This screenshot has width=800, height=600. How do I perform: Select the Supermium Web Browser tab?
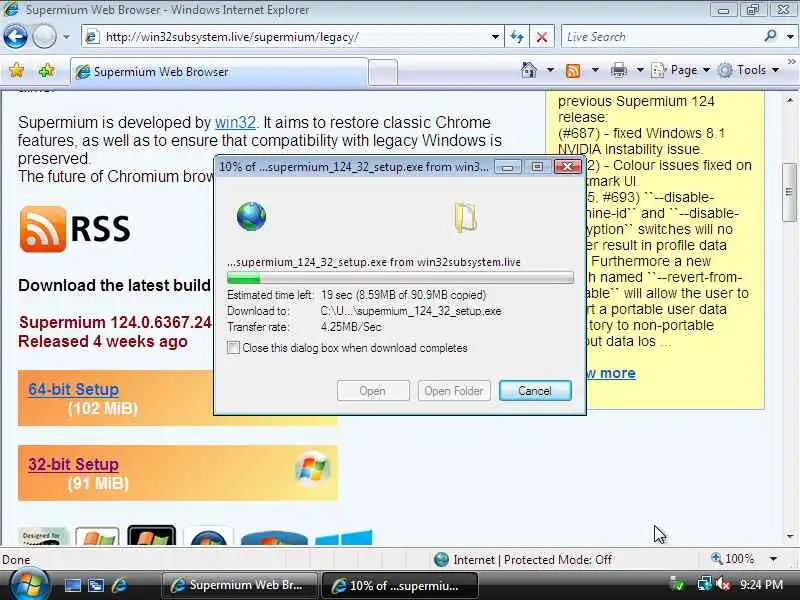point(219,72)
